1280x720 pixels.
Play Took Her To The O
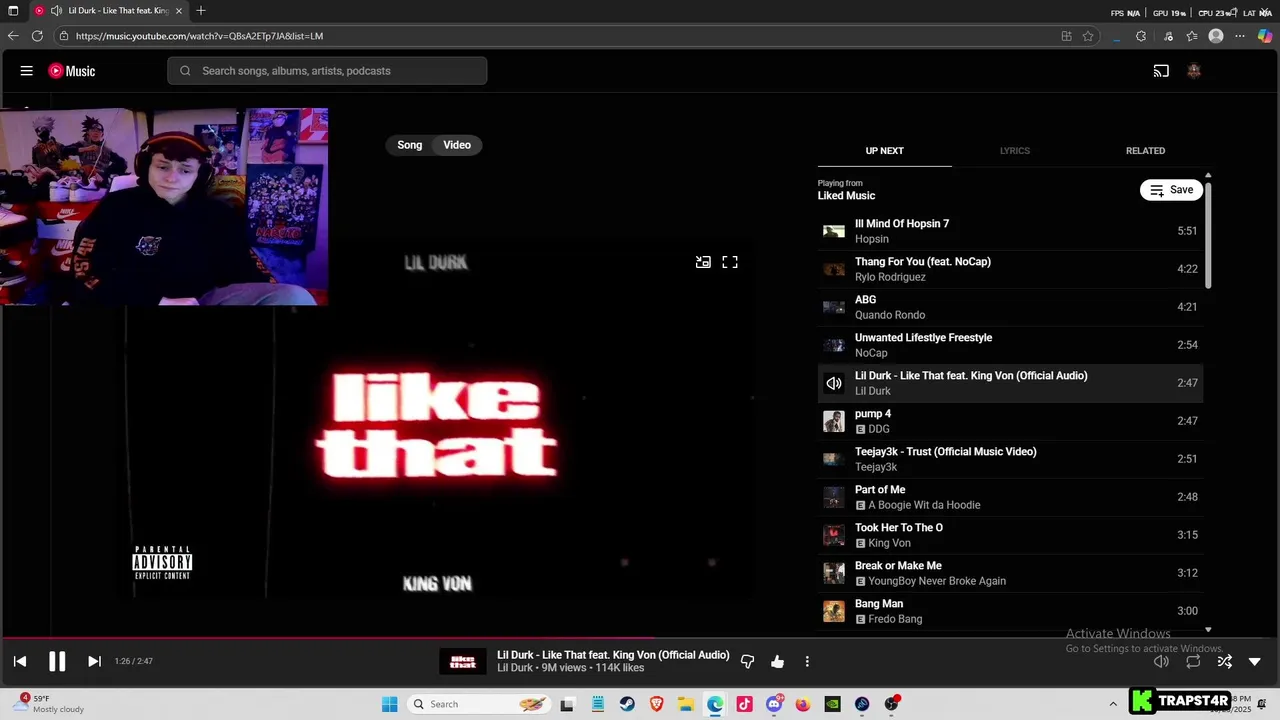pyautogui.click(x=1010, y=535)
